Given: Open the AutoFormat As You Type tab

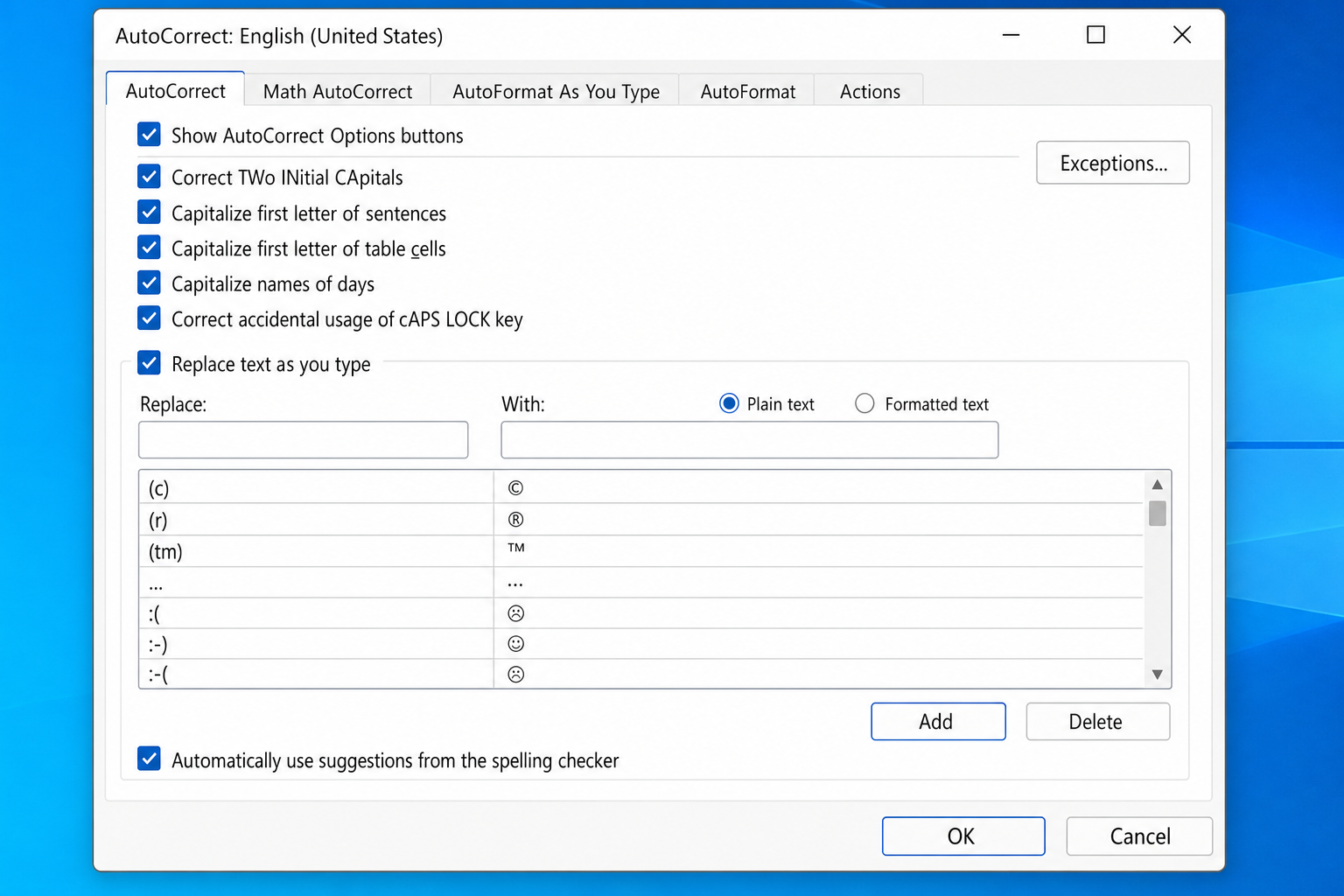Looking at the screenshot, I should coord(556,91).
